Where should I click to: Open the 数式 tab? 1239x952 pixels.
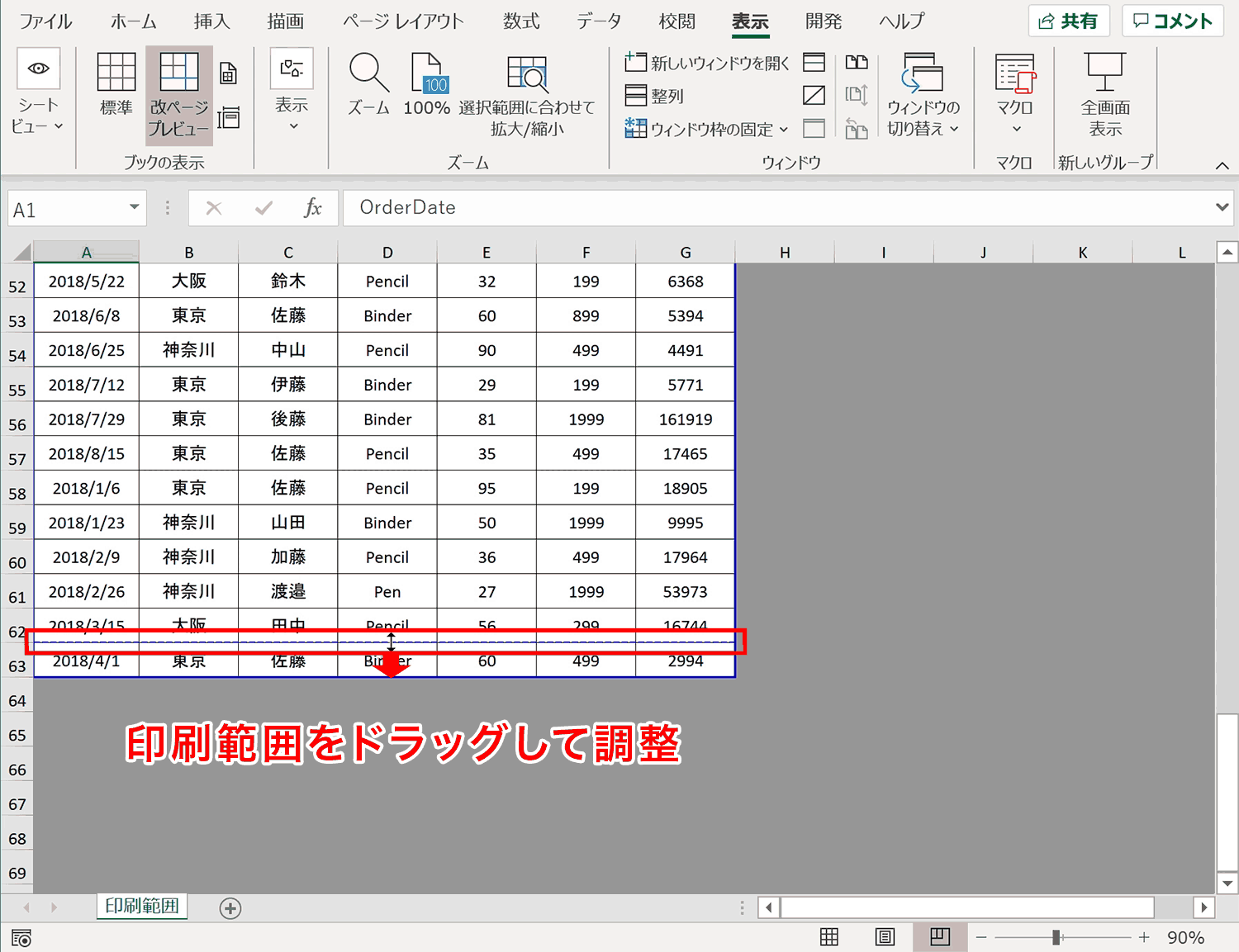pos(521,21)
